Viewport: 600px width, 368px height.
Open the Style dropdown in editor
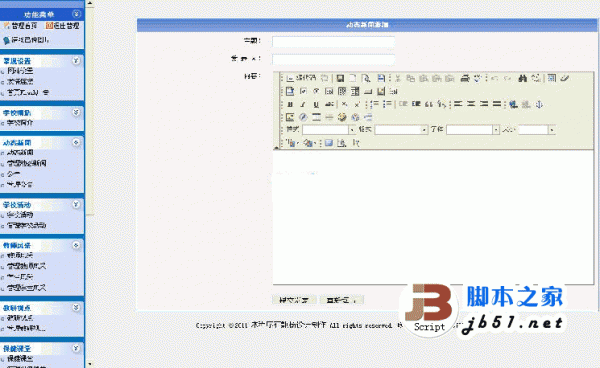coord(329,130)
